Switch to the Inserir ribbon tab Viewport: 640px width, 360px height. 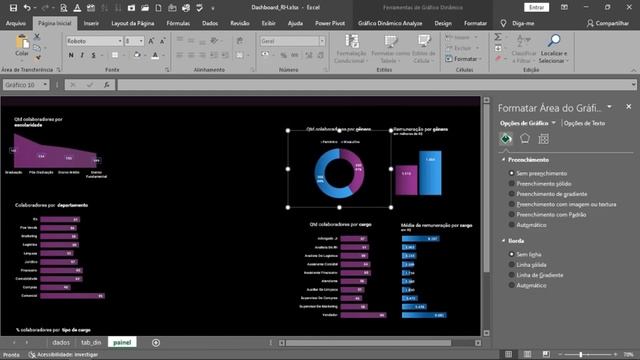pos(91,23)
